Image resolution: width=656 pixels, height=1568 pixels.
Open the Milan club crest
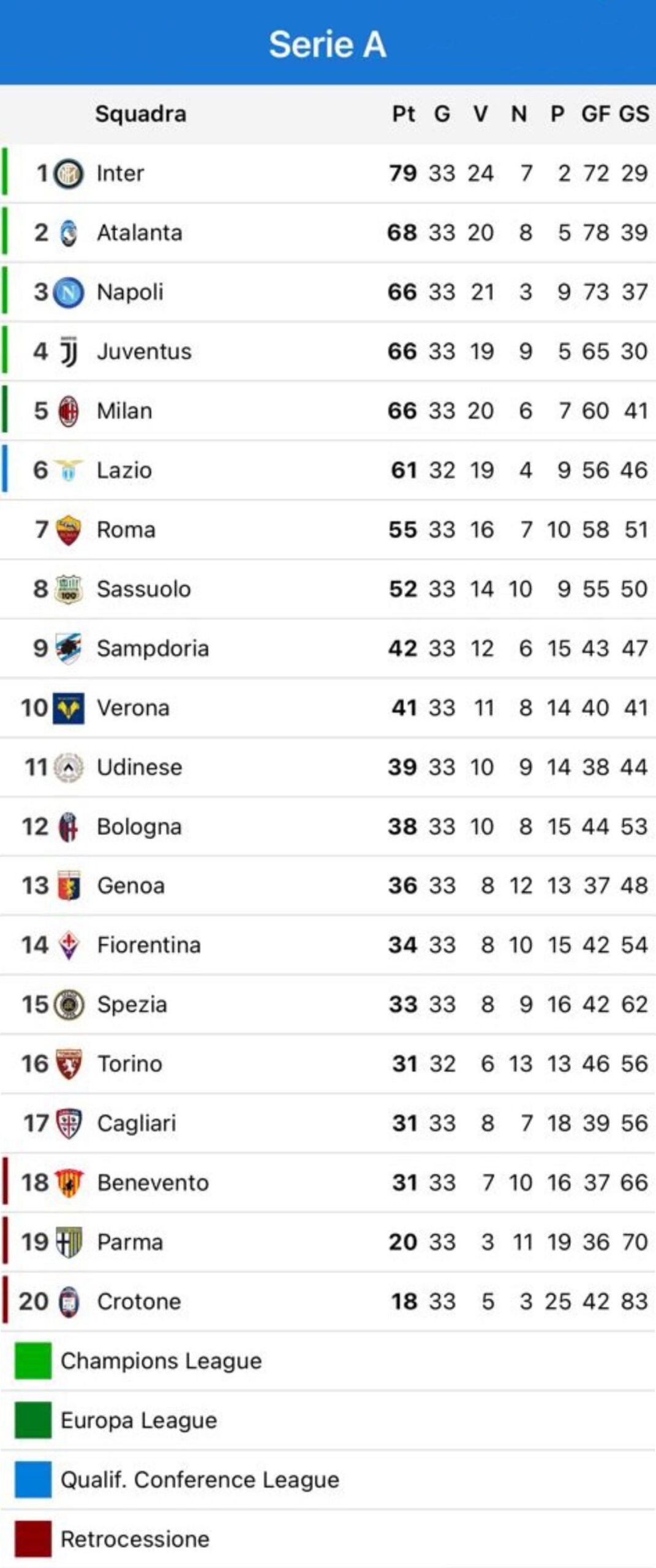coord(69,411)
